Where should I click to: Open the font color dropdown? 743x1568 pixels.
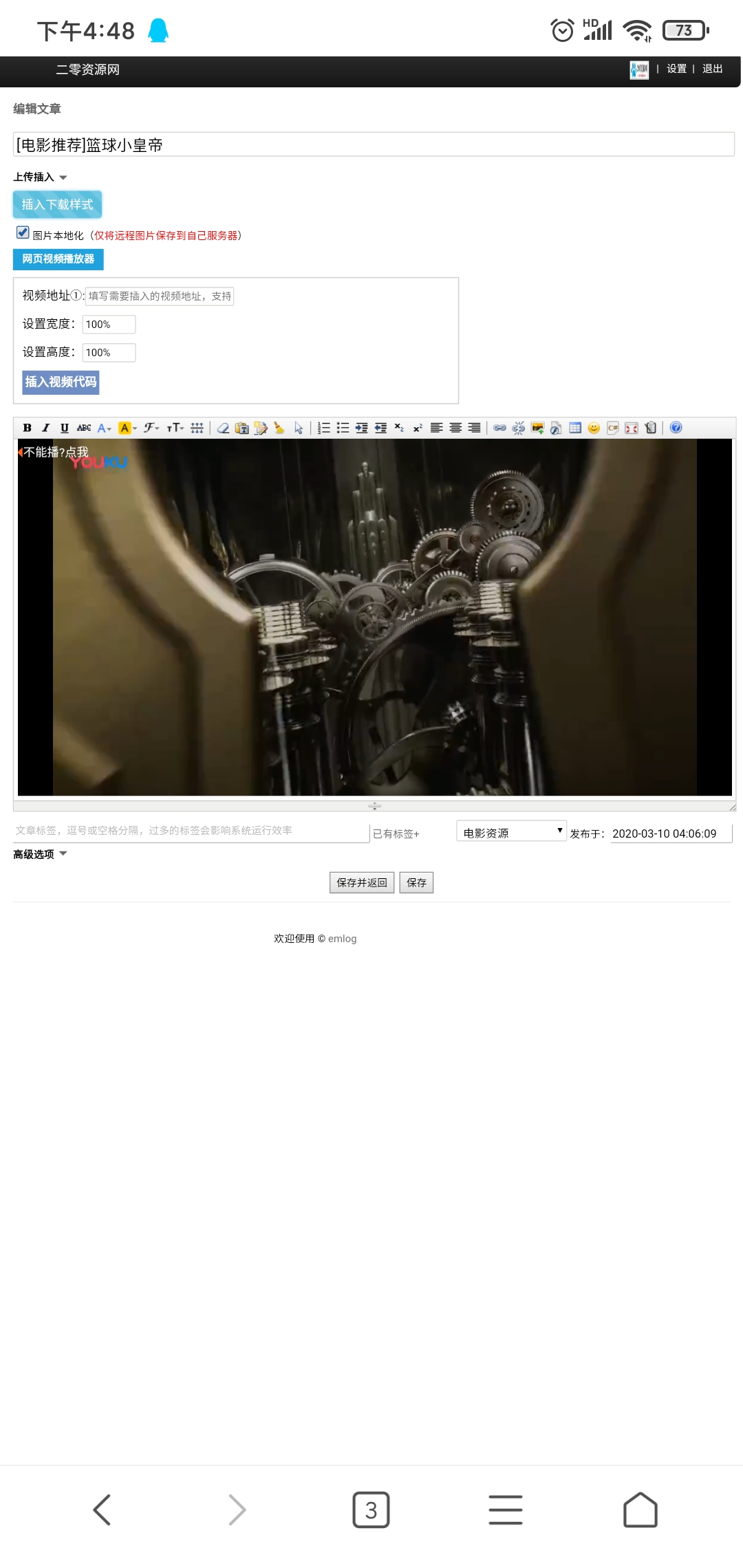pyautogui.click(x=104, y=428)
